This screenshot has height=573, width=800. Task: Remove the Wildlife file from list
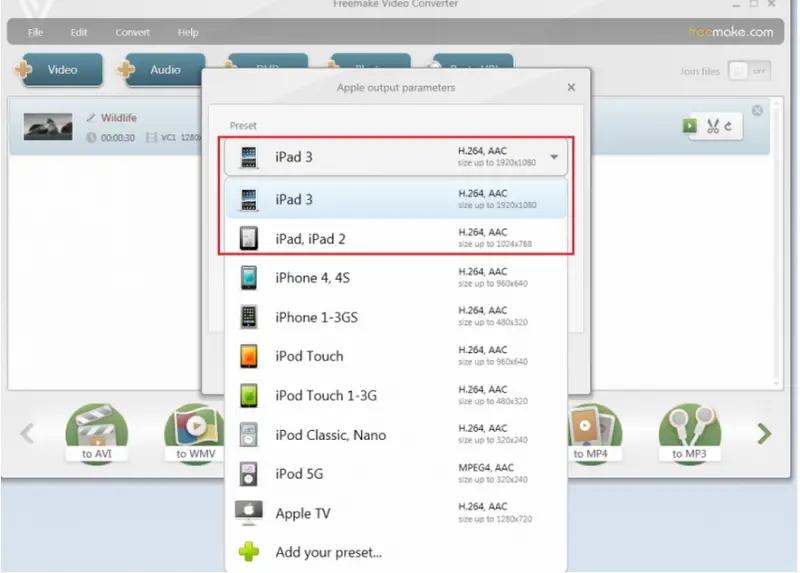pyautogui.click(x=757, y=110)
